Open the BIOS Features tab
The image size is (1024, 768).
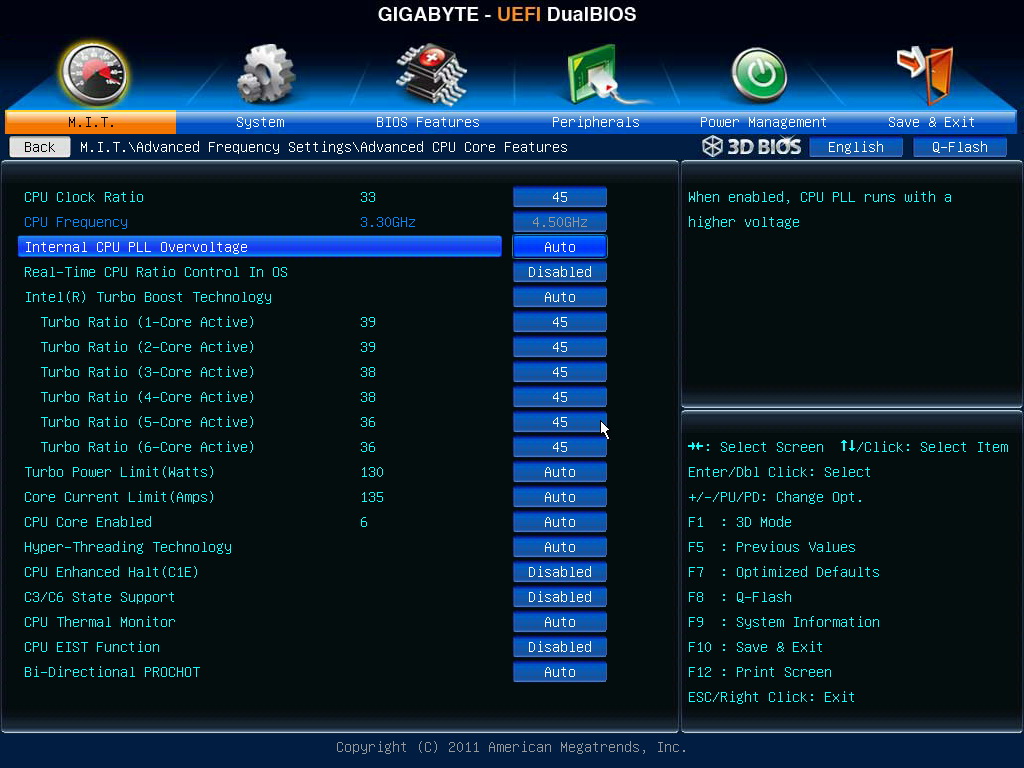coord(428,122)
